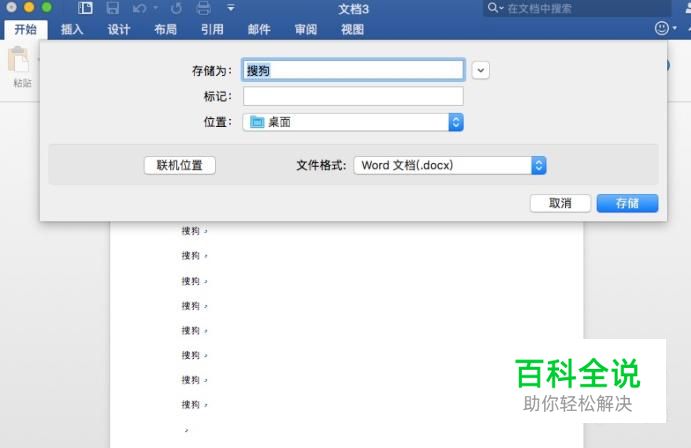Open the 审阅 tab
Screen dimensions: 691x448
tap(305, 30)
